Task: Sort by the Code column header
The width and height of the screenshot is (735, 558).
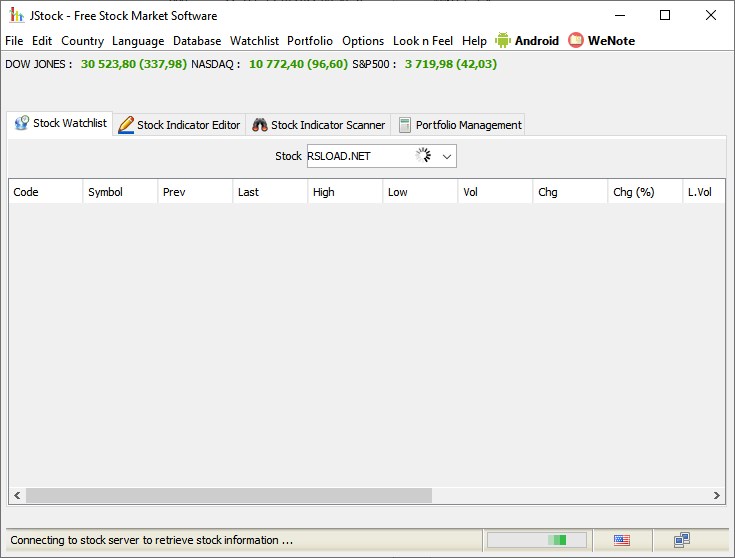Action: [45, 192]
